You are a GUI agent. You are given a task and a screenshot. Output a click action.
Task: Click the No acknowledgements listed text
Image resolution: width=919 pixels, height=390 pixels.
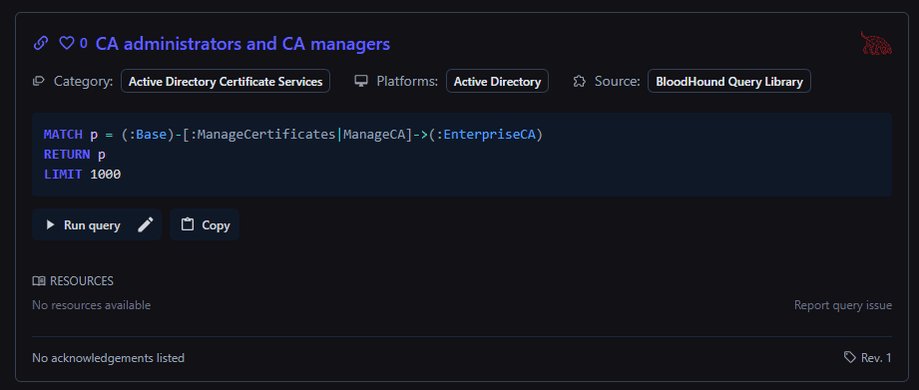tap(108, 358)
